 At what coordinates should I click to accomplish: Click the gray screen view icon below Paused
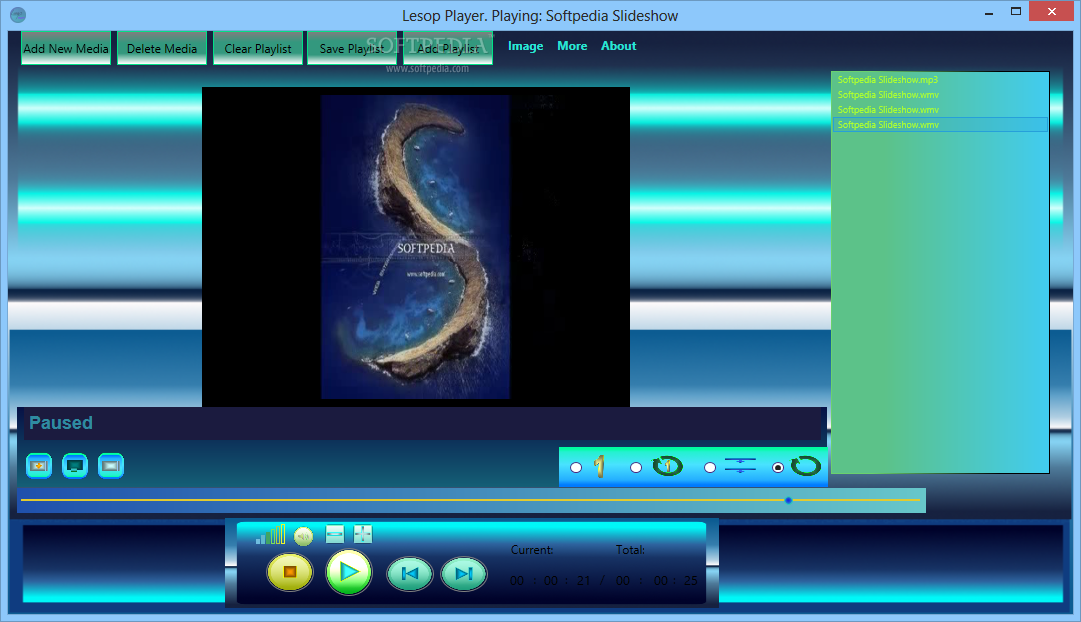(111, 466)
